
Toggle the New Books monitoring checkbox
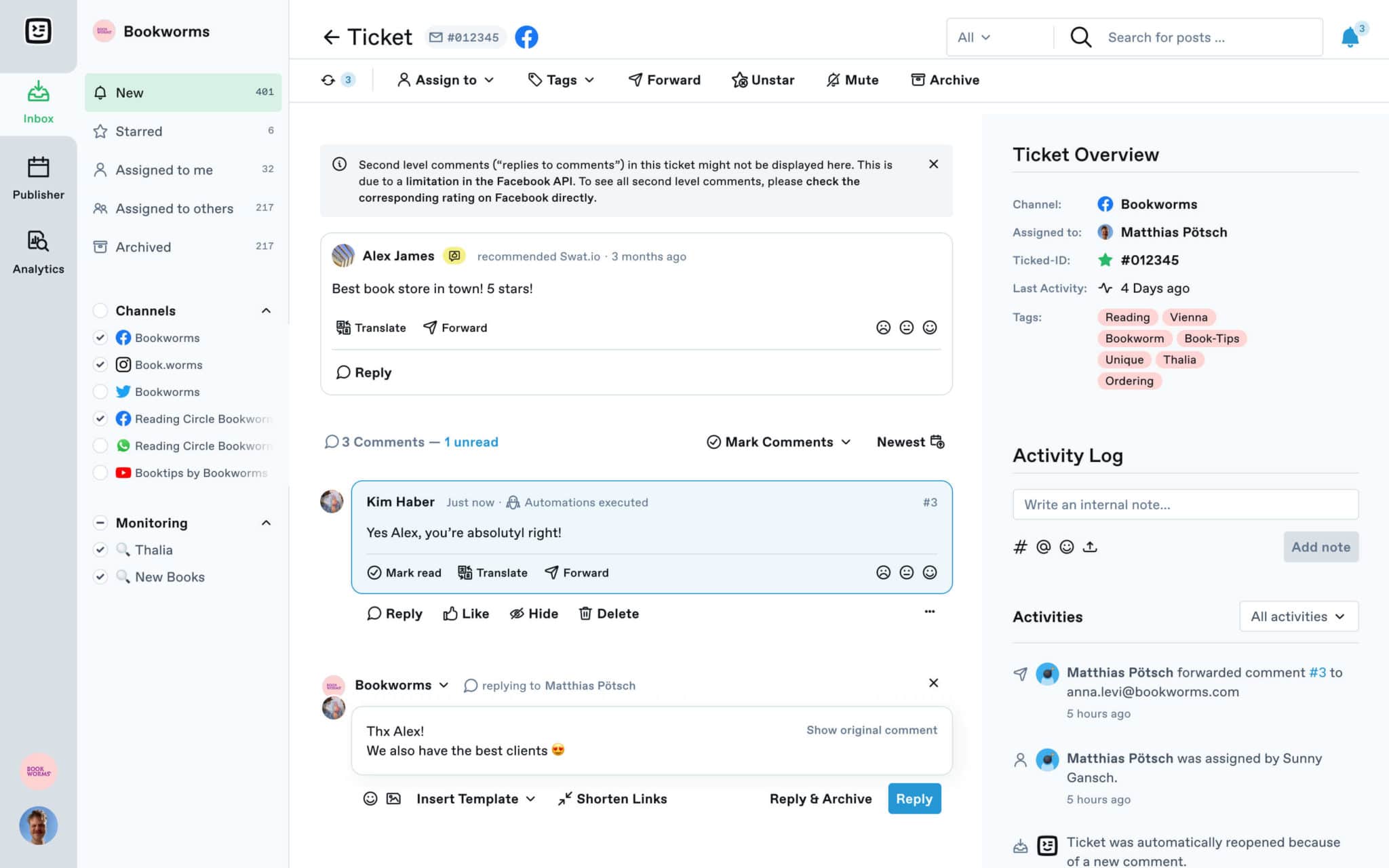point(100,577)
